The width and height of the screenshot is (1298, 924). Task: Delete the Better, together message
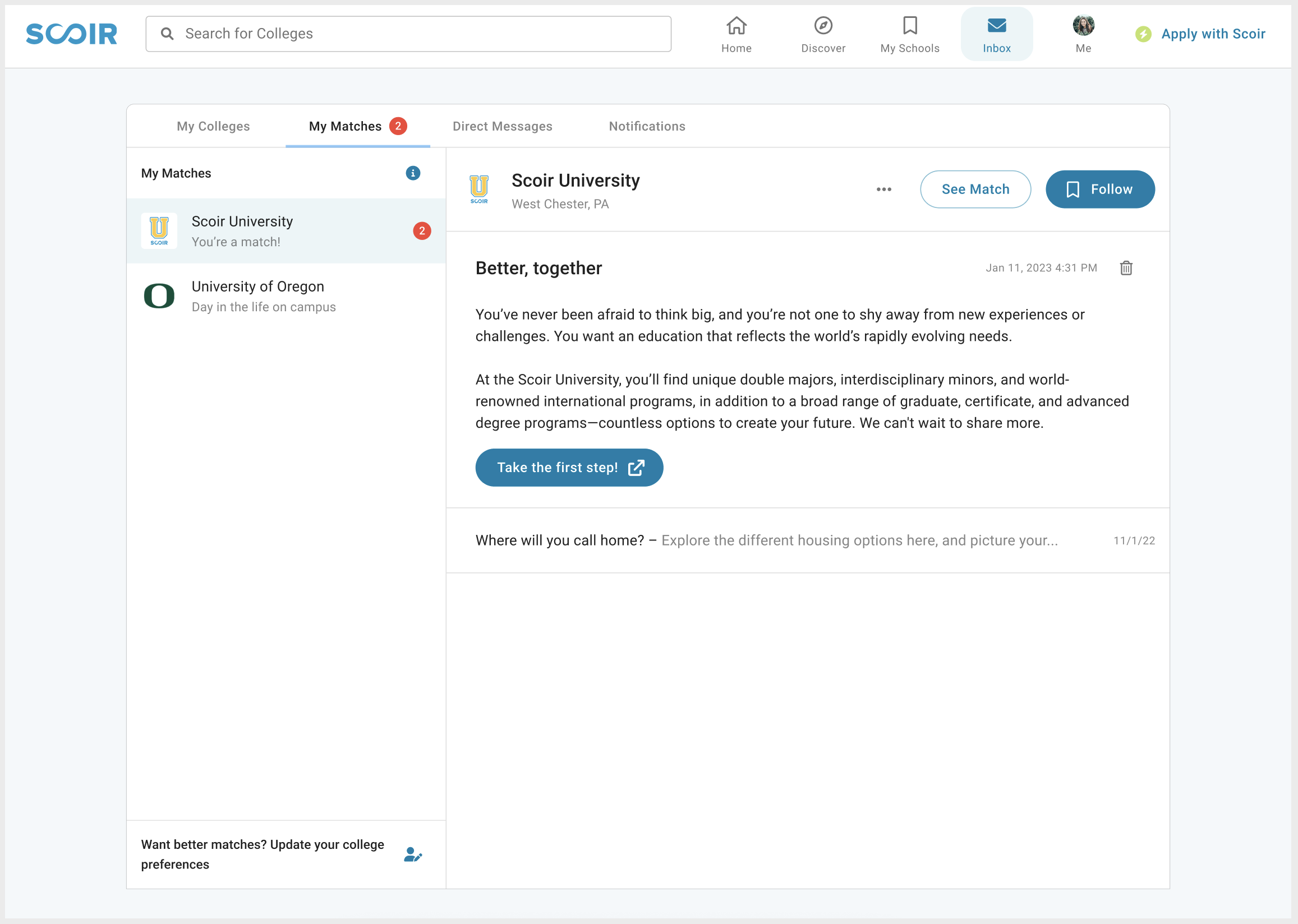point(1126,268)
